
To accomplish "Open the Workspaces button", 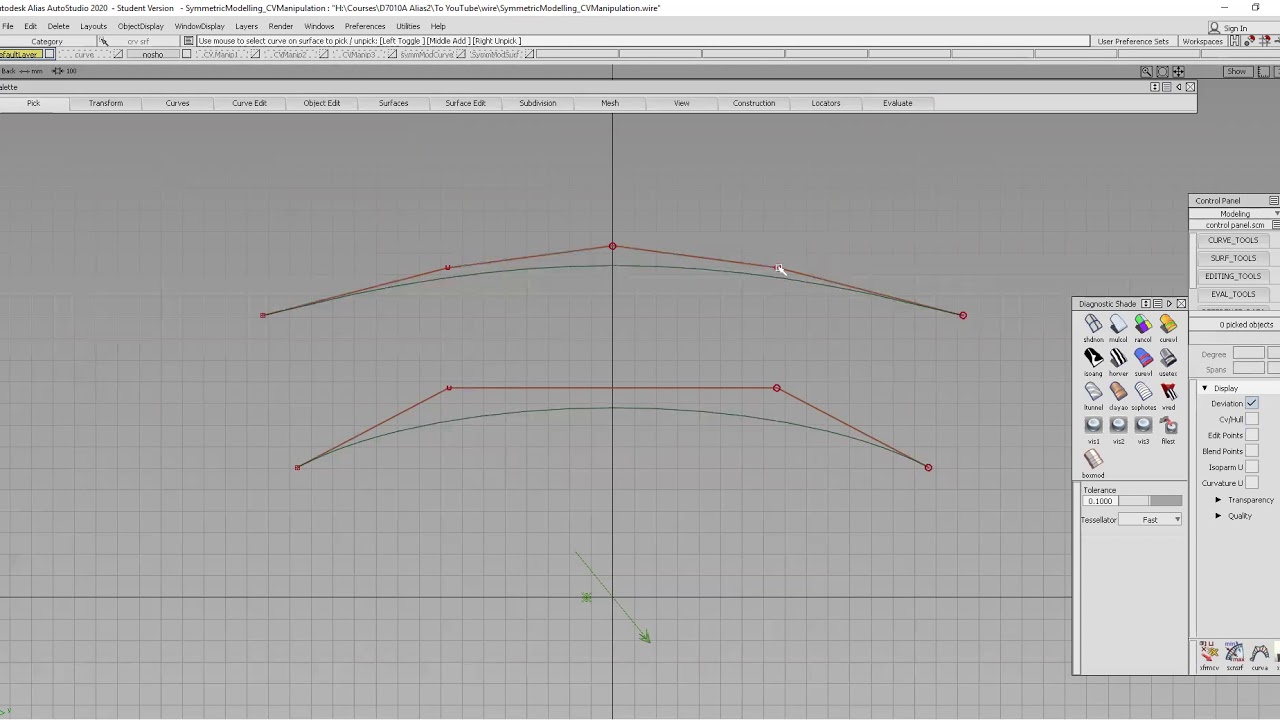I will (1202, 41).
